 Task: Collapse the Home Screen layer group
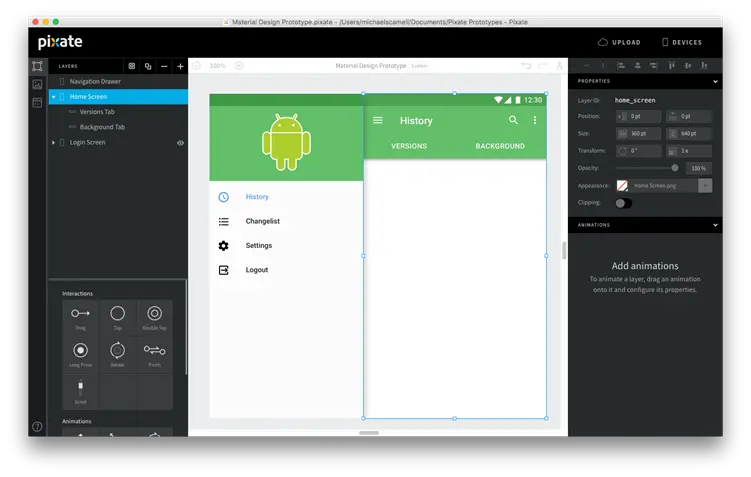54,97
